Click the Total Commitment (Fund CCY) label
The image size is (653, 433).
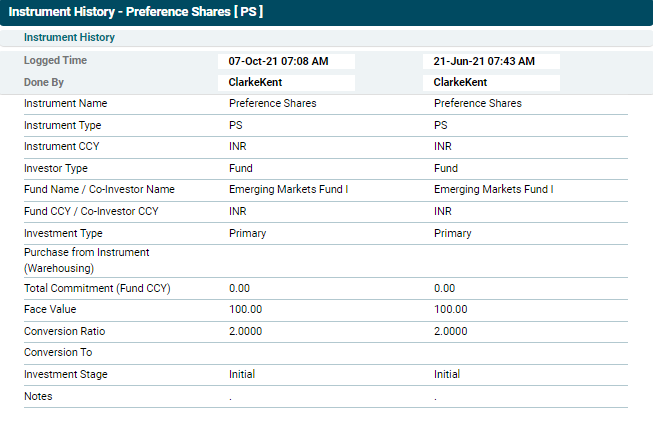pos(97,288)
